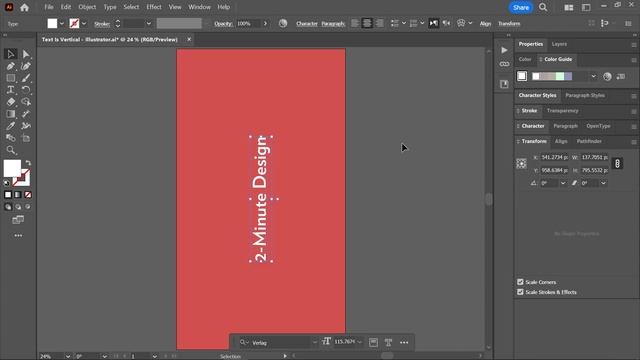
Task: Open the Character link in control bar
Action: click(x=307, y=24)
